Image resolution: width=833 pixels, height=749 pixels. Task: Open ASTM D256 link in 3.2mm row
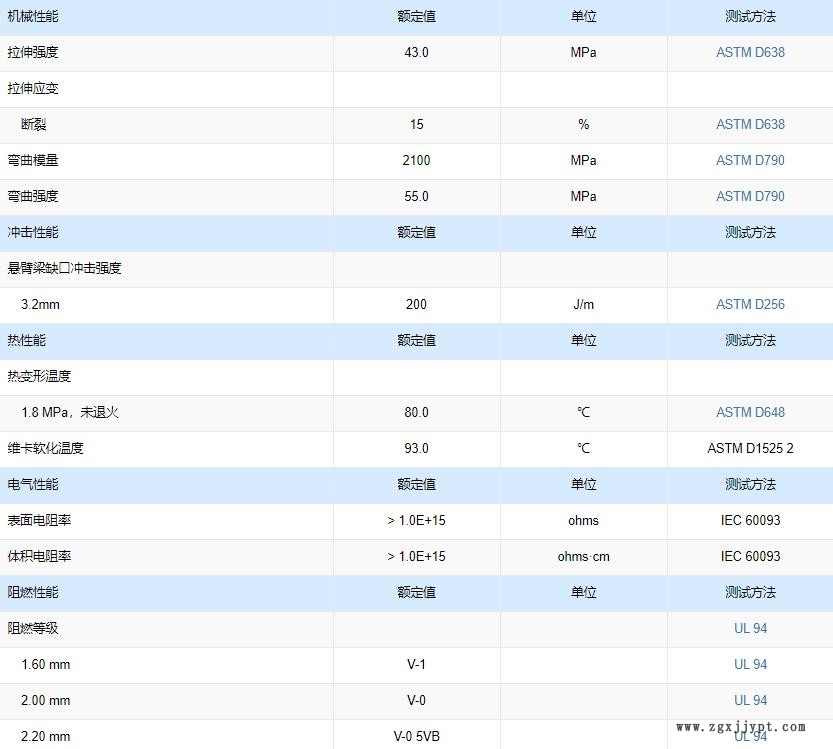[x=750, y=304]
